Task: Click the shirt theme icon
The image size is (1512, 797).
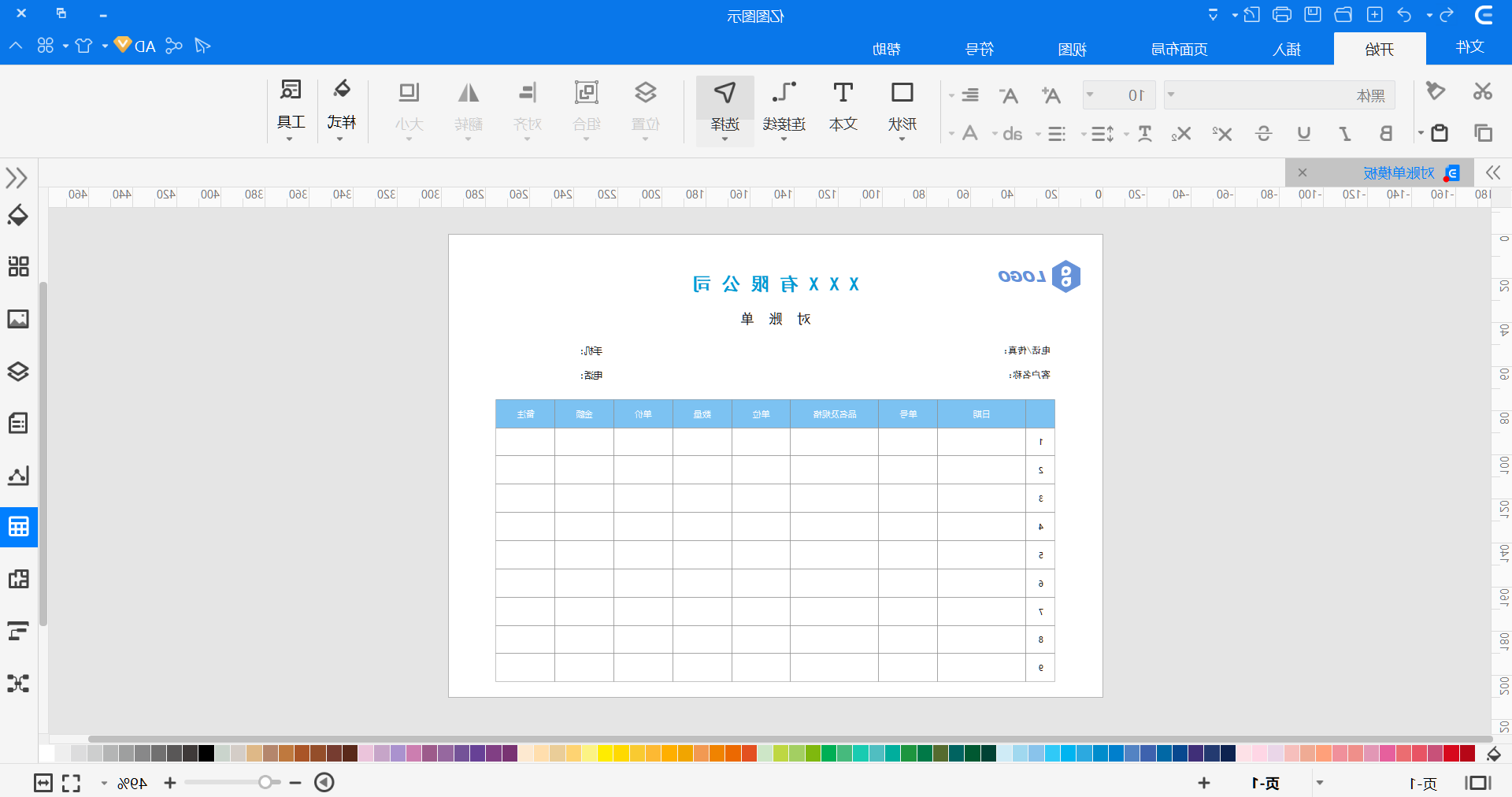Action: click(83, 46)
